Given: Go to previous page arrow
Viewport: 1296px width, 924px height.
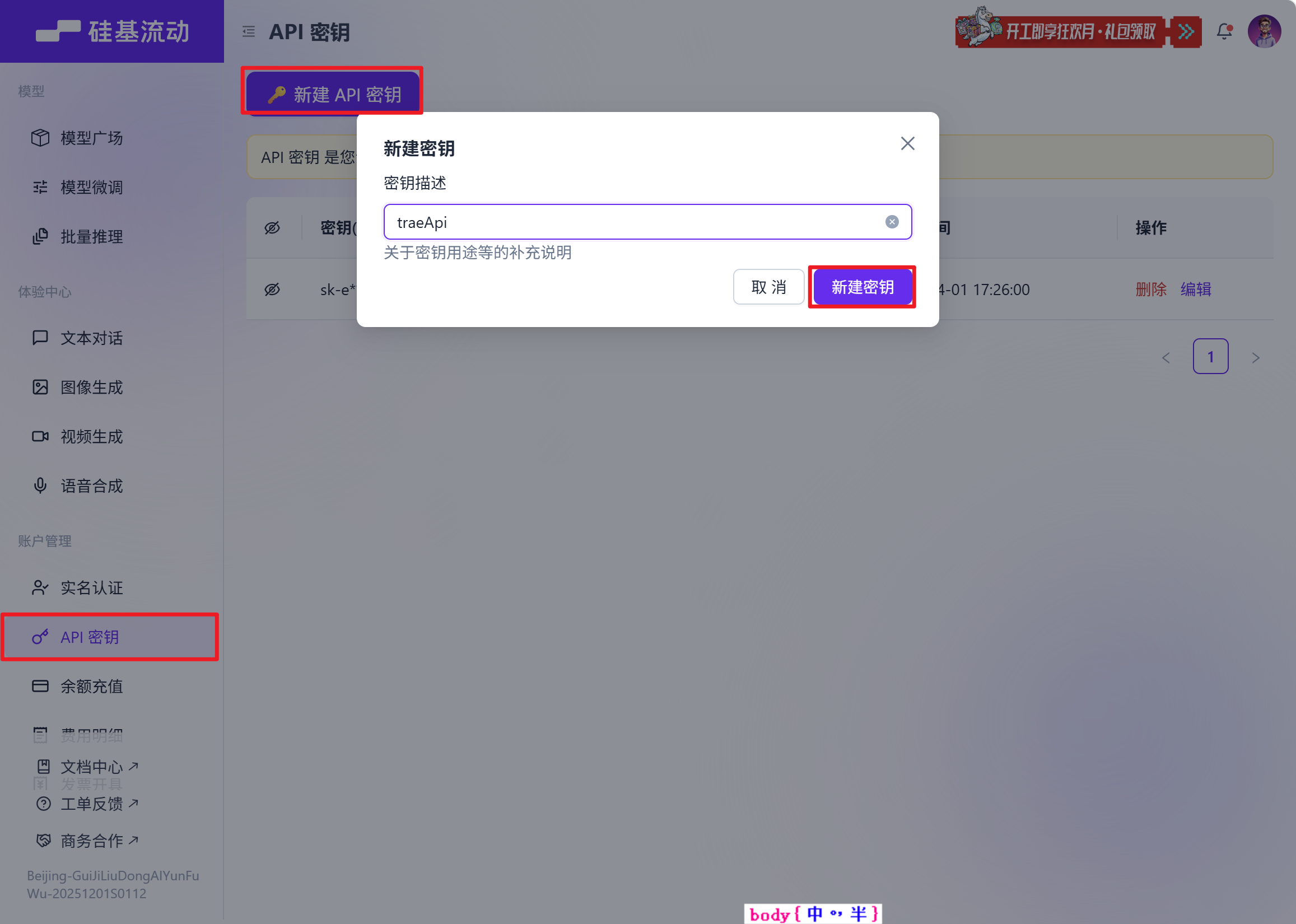Looking at the screenshot, I should [x=1166, y=358].
